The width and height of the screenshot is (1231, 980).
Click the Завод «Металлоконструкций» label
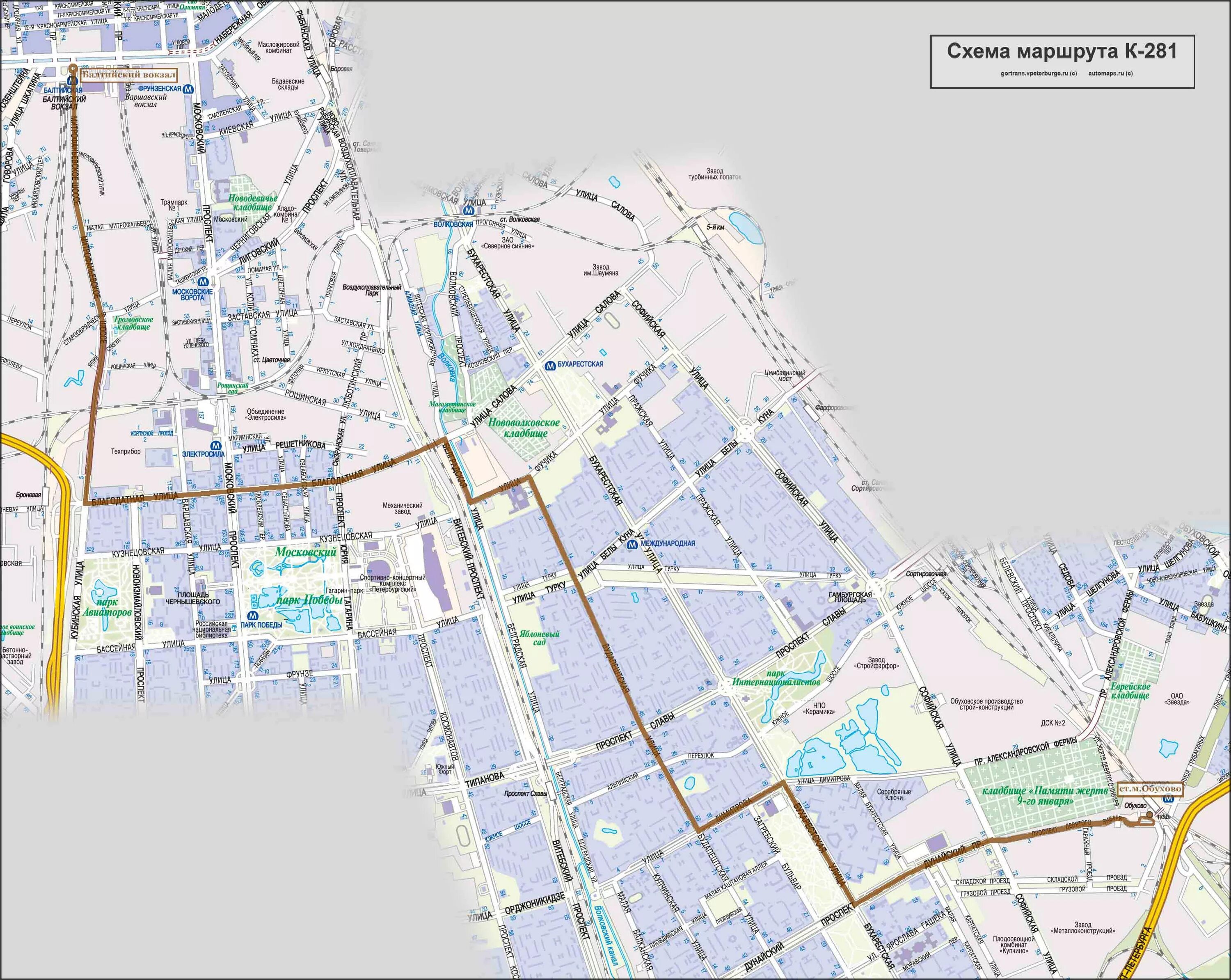1082,927
